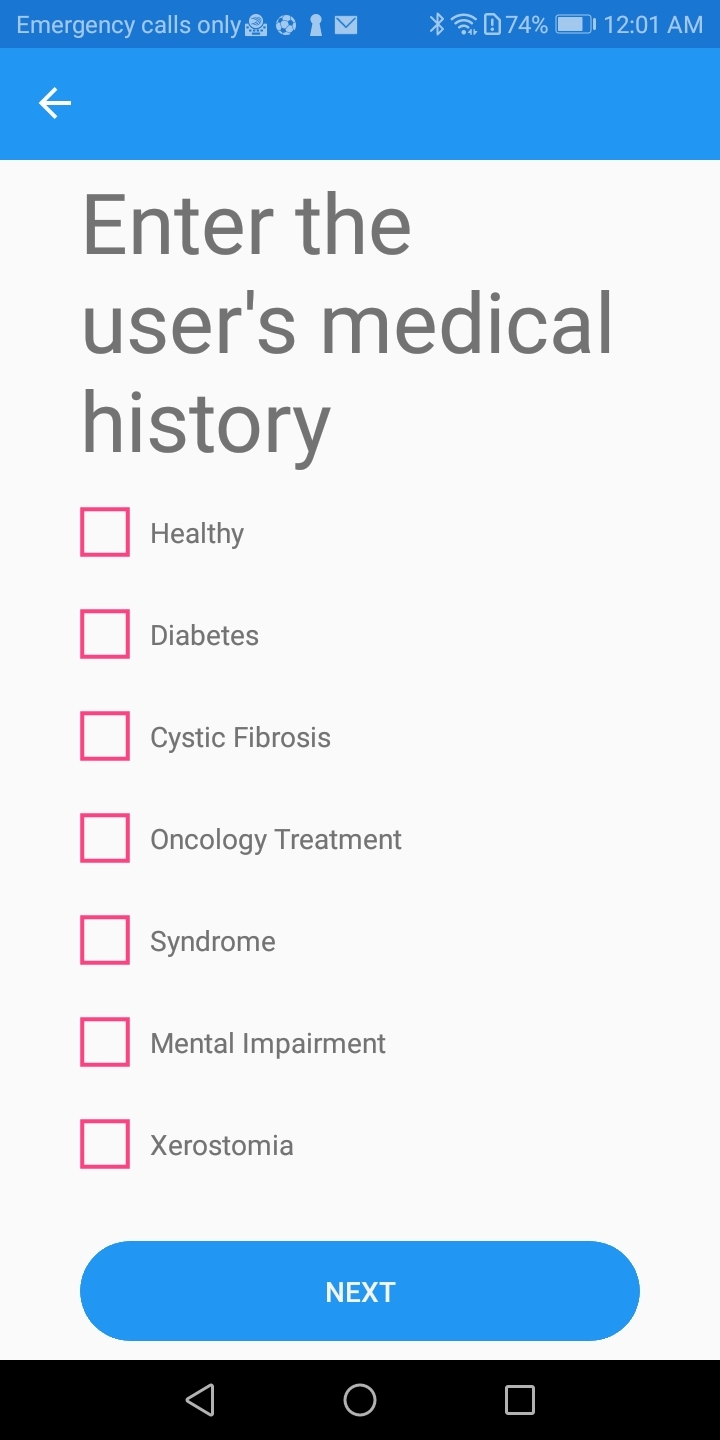Tap the Android back navigation triangle
The height and width of the screenshot is (1440, 720).
tap(200, 1399)
